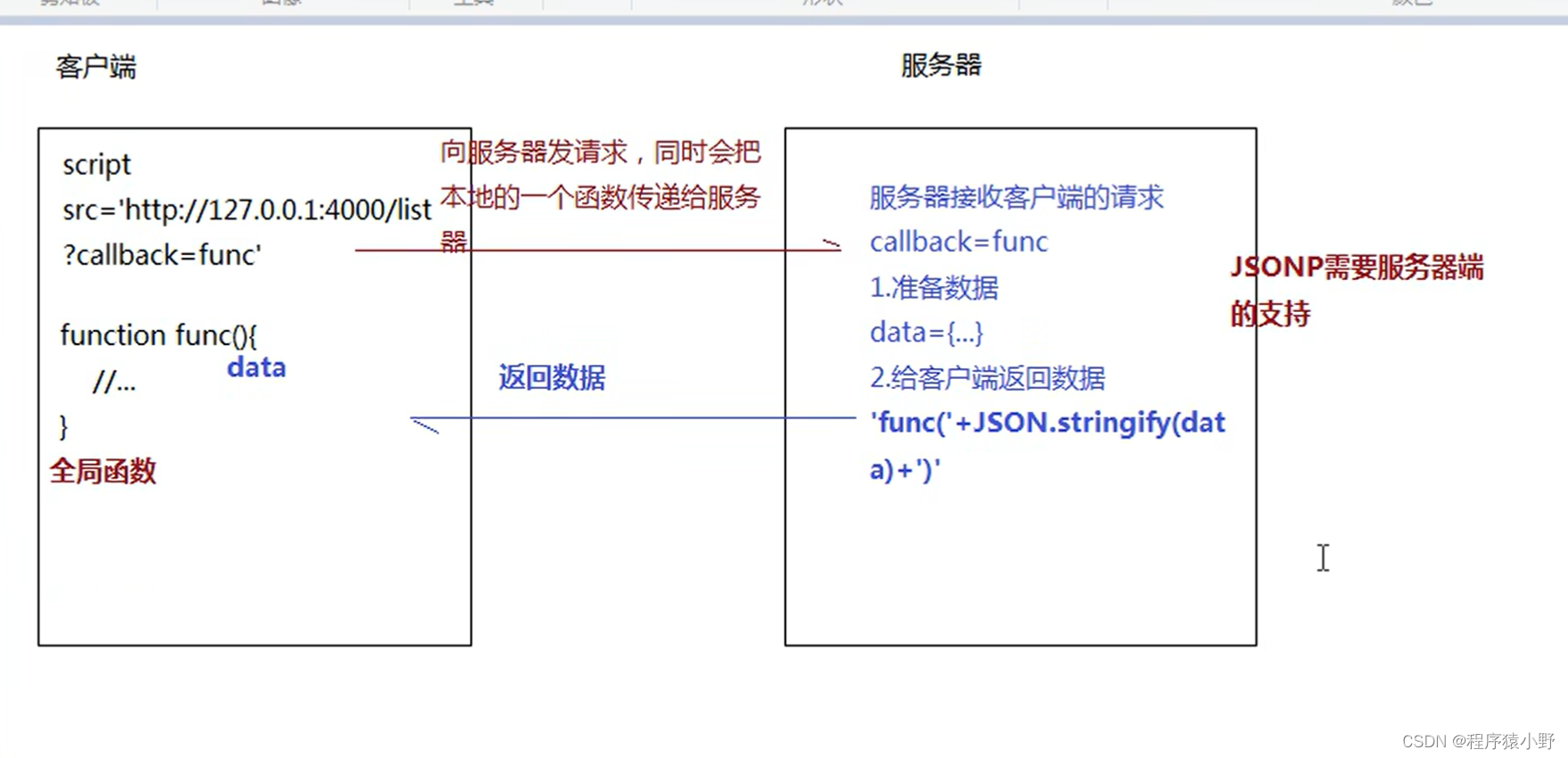The width and height of the screenshot is (1568, 758).
Task: Click the function func(){ line
Action: pos(158,335)
